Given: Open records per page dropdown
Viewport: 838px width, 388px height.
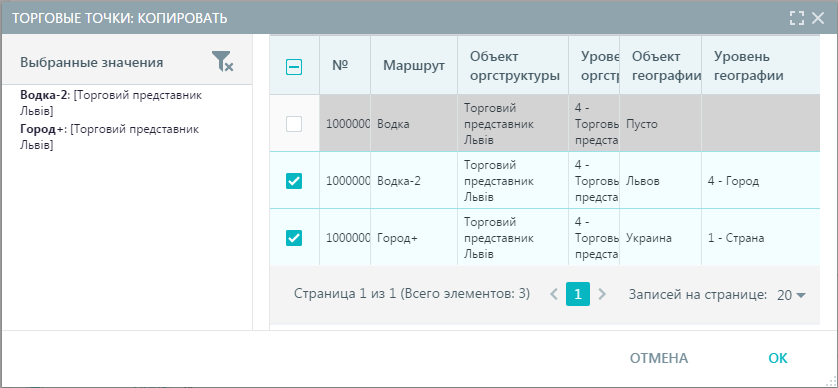Looking at the screenshot, I should pyautogui.click(x=791, y=295).
